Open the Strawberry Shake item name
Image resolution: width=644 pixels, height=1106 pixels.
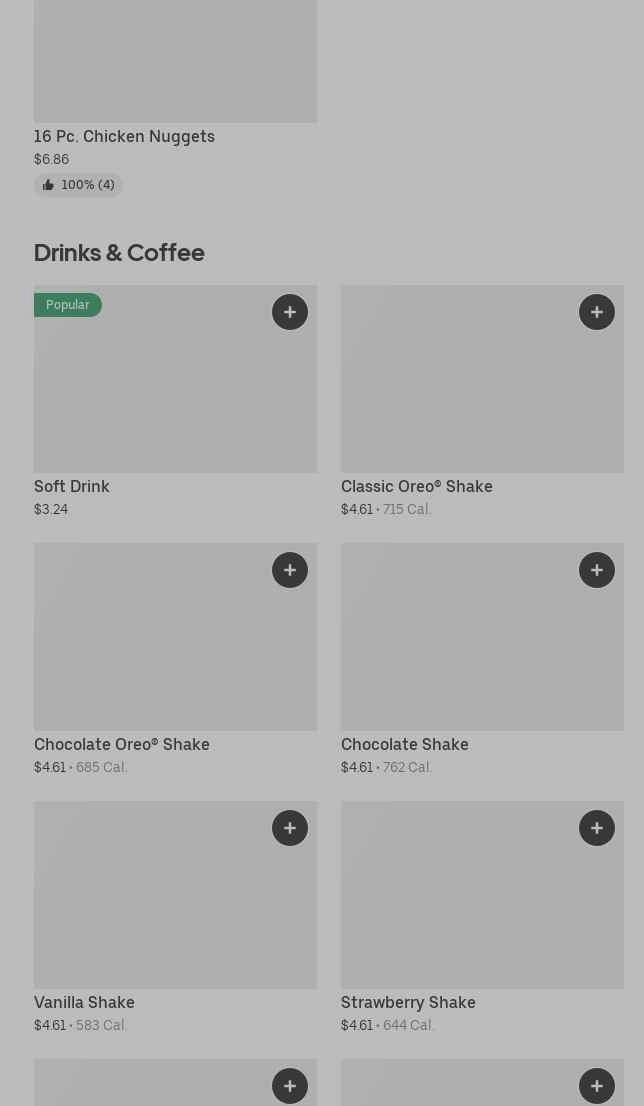pos(408,1002)
